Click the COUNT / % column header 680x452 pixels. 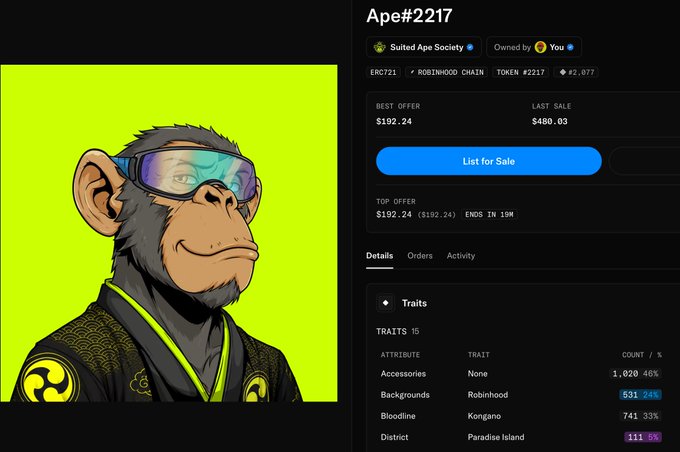(x=642, y=355)
